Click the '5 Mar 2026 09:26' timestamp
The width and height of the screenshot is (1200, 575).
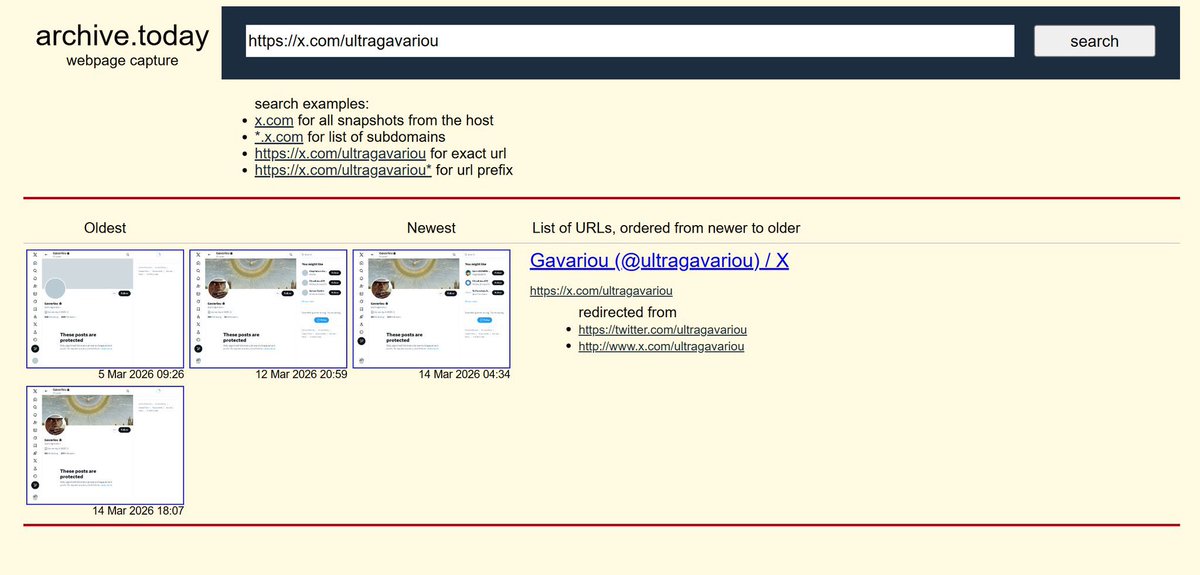[x=141, y=375]
